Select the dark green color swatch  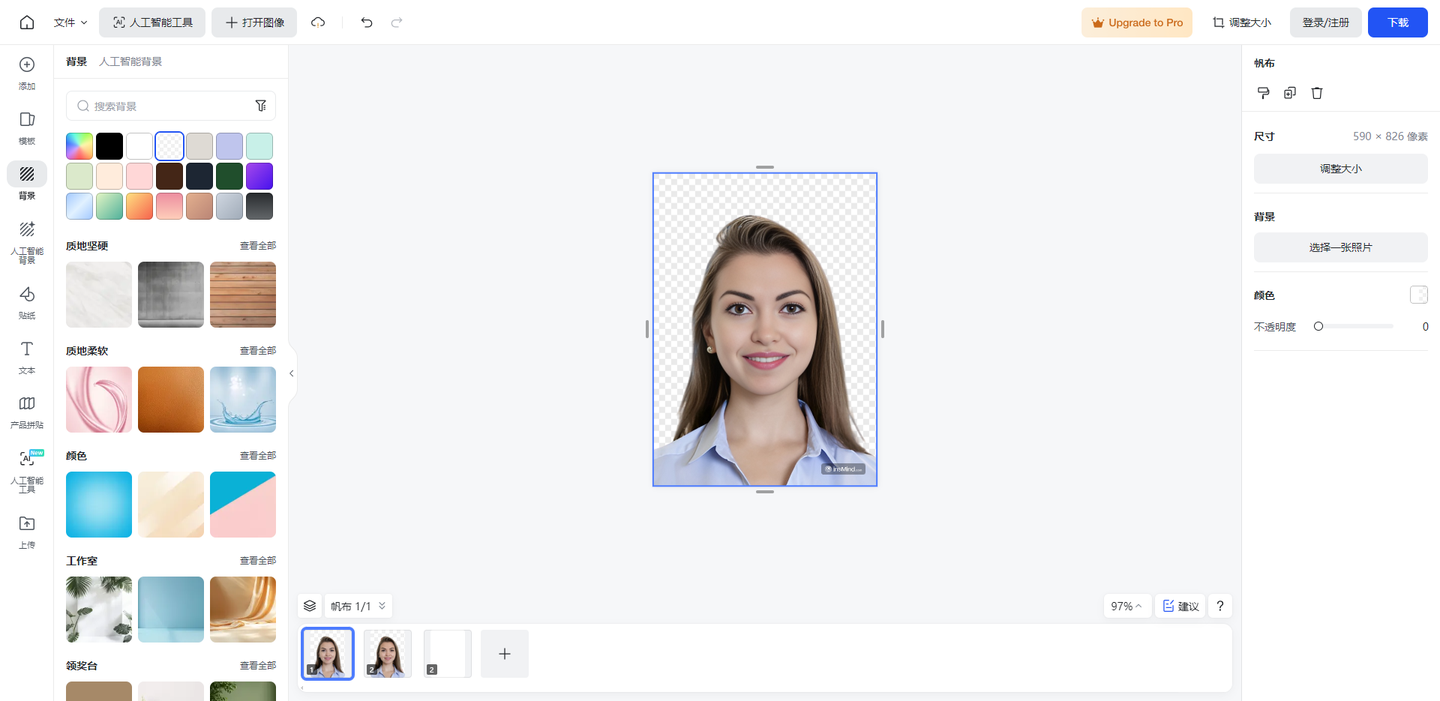(229, 176)
